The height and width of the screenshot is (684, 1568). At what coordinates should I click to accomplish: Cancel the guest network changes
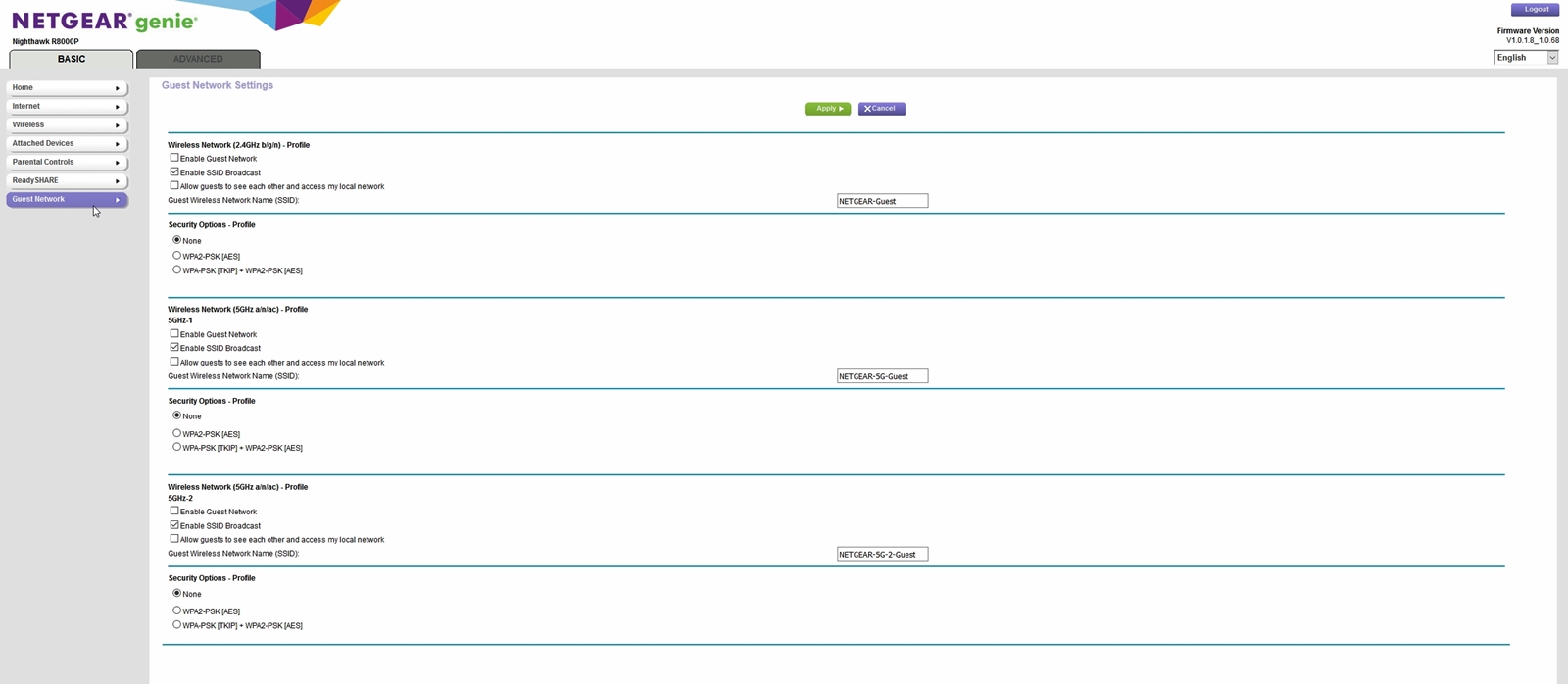click(881, 109)
